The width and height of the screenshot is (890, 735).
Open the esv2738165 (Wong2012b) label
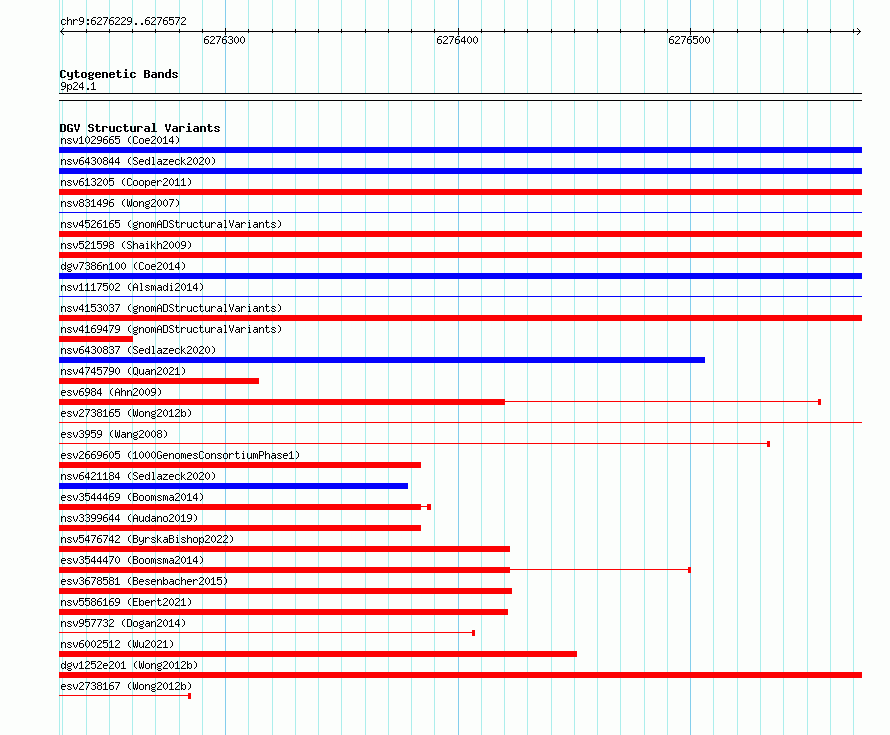click(x=126, y=413)
